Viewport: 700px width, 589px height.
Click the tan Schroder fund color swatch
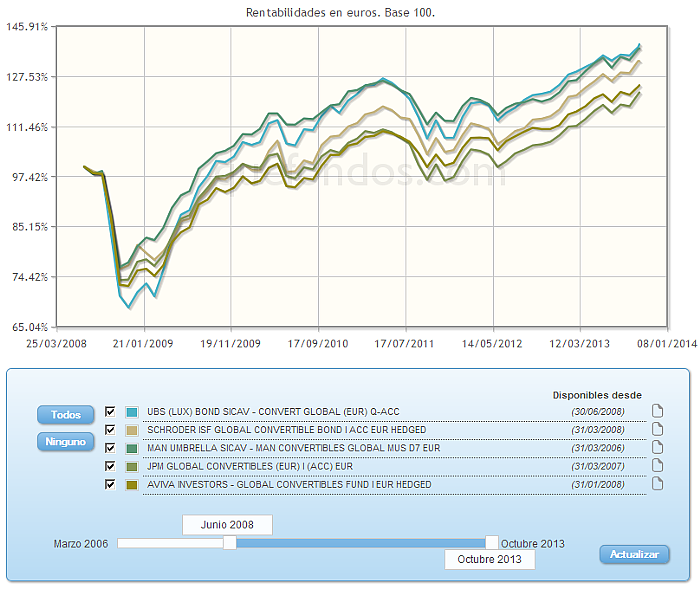[132, 430]
